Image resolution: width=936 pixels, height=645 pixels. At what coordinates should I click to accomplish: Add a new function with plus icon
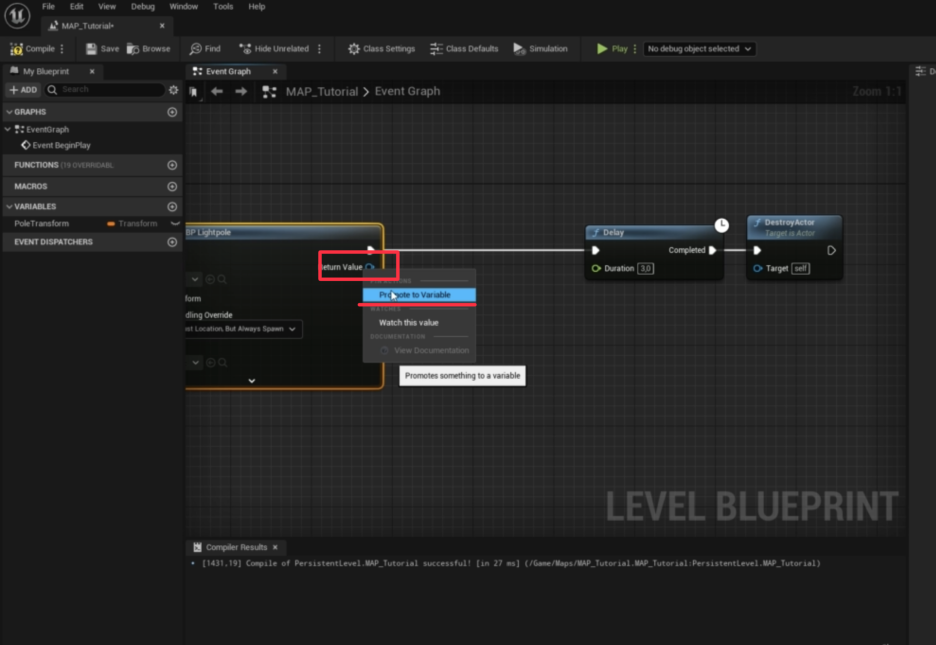click(172, 165)
